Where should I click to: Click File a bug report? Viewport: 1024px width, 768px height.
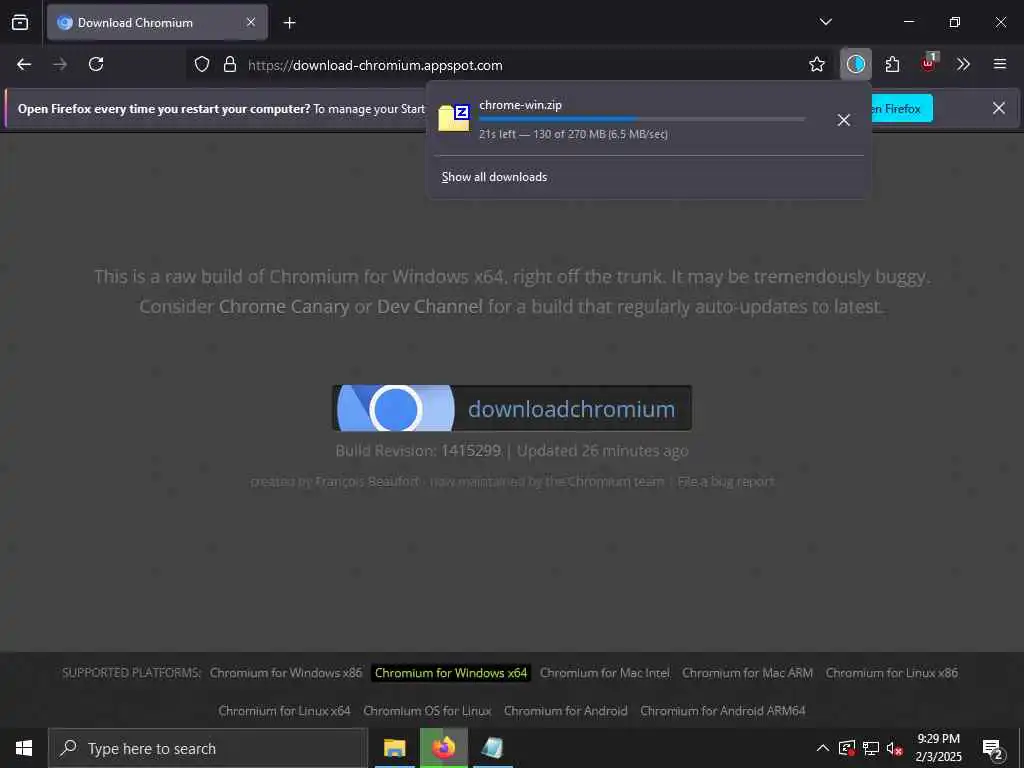(x=726, y=481)
